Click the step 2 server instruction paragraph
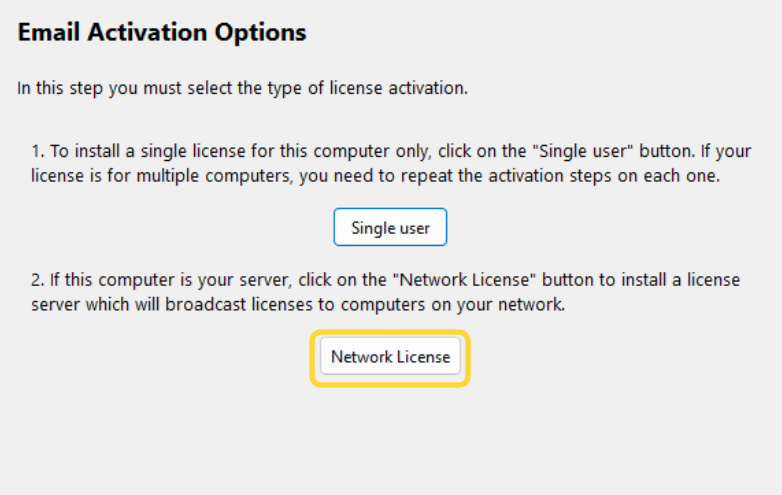 coord(390,292)
